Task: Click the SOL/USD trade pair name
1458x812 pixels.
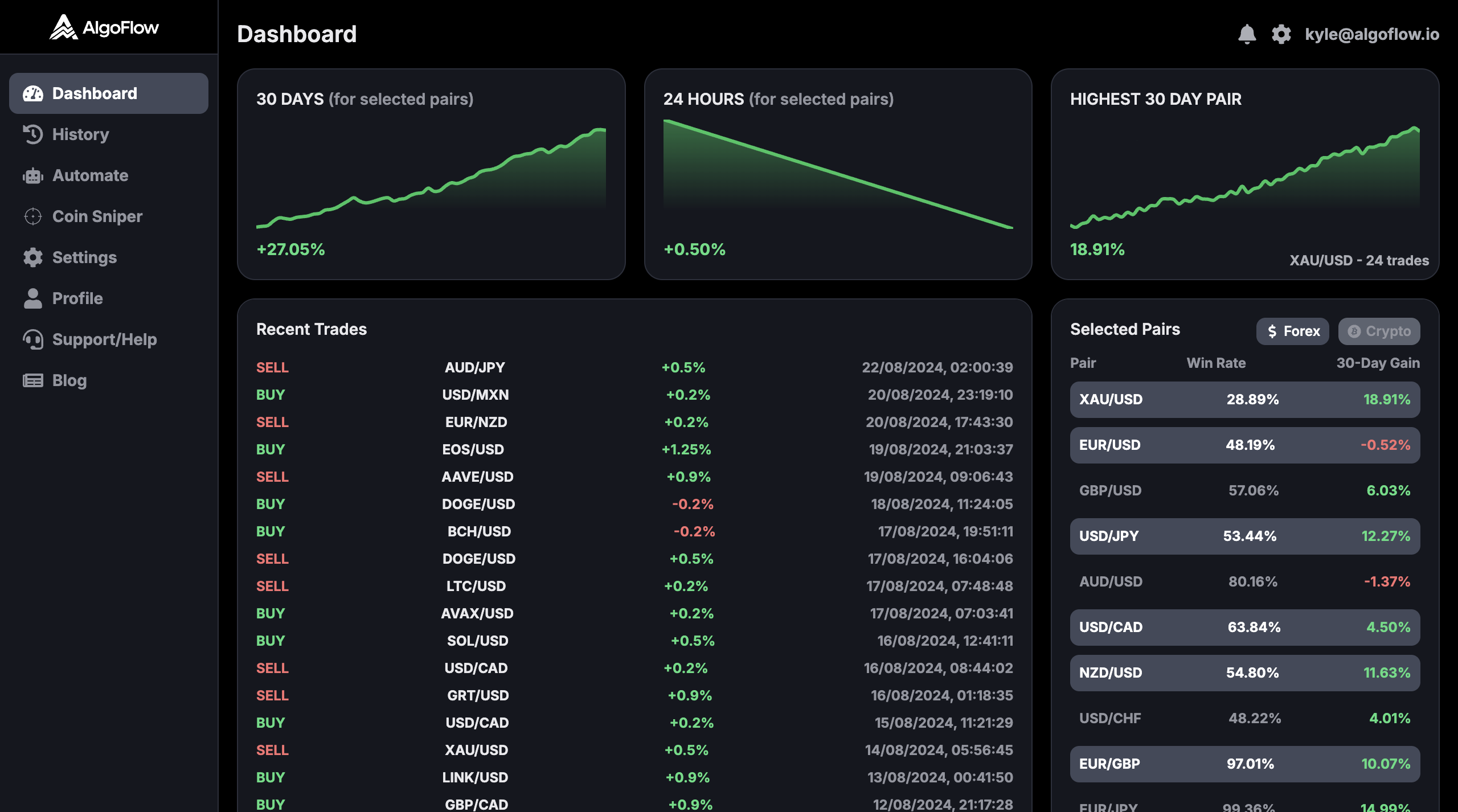Action: tap(478, 641)
